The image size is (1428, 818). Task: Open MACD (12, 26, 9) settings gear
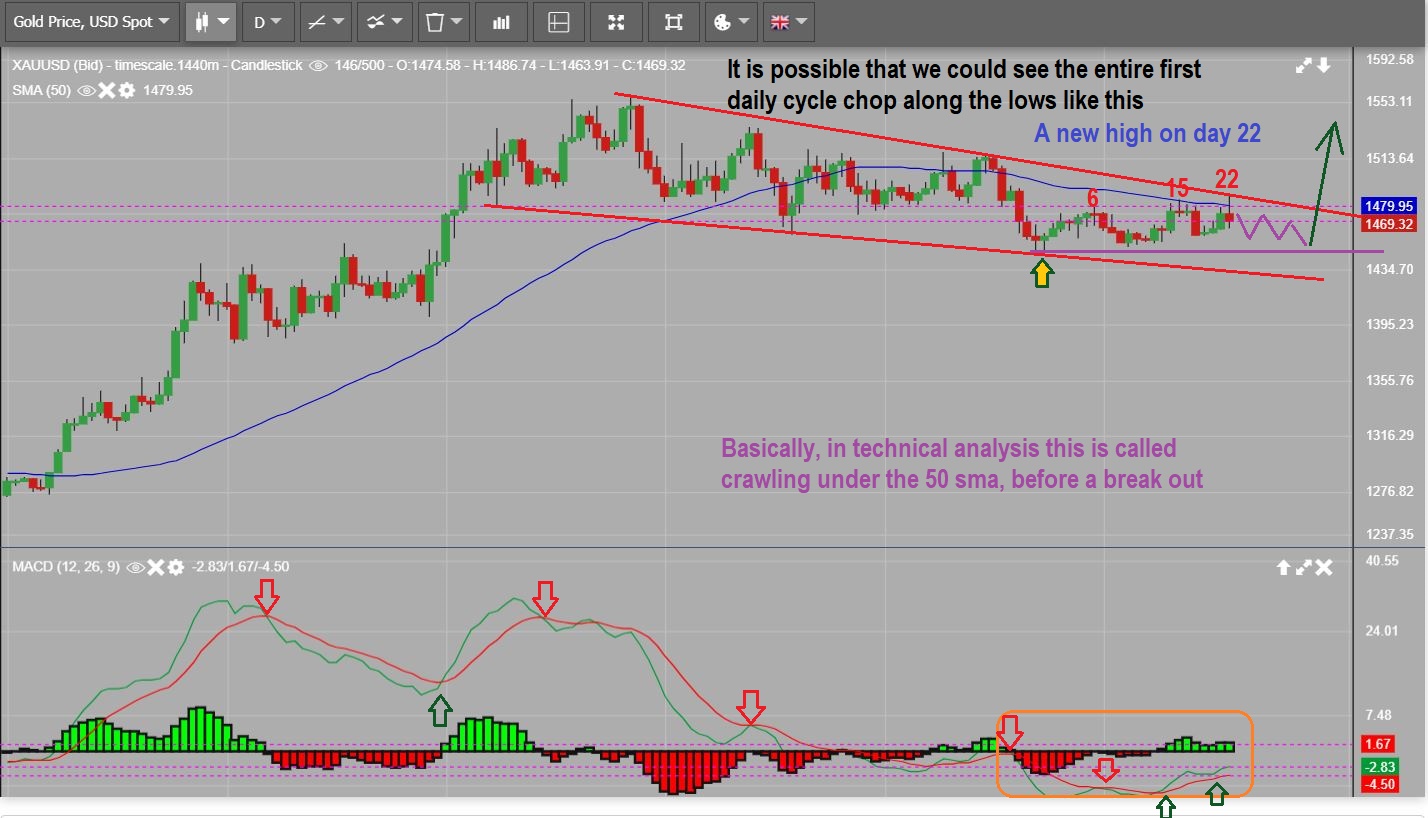[x=176, y=567]
